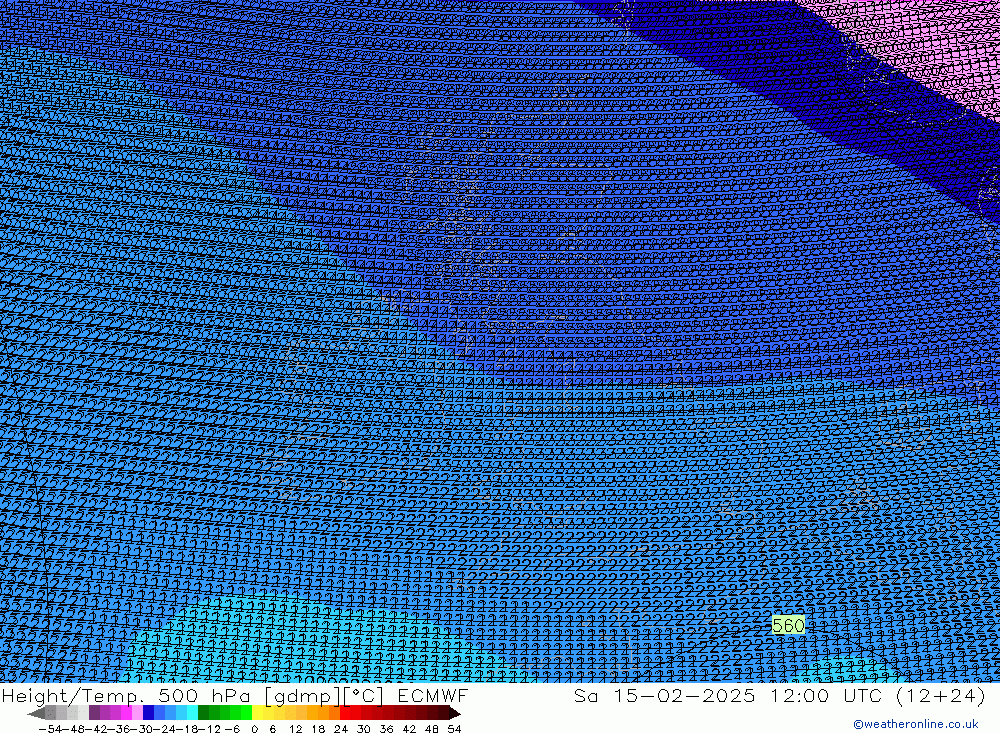
Task: Pick the dark green legend swatch
Action: point(203,713)
